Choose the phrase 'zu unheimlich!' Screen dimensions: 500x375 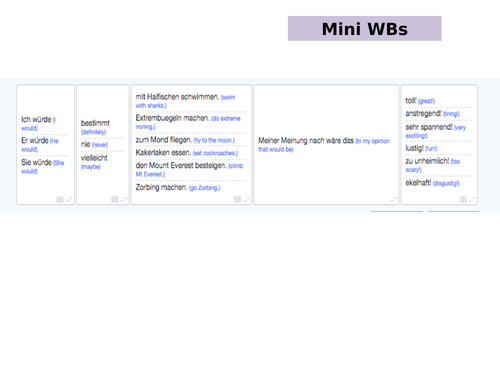(x=427, y=161)
